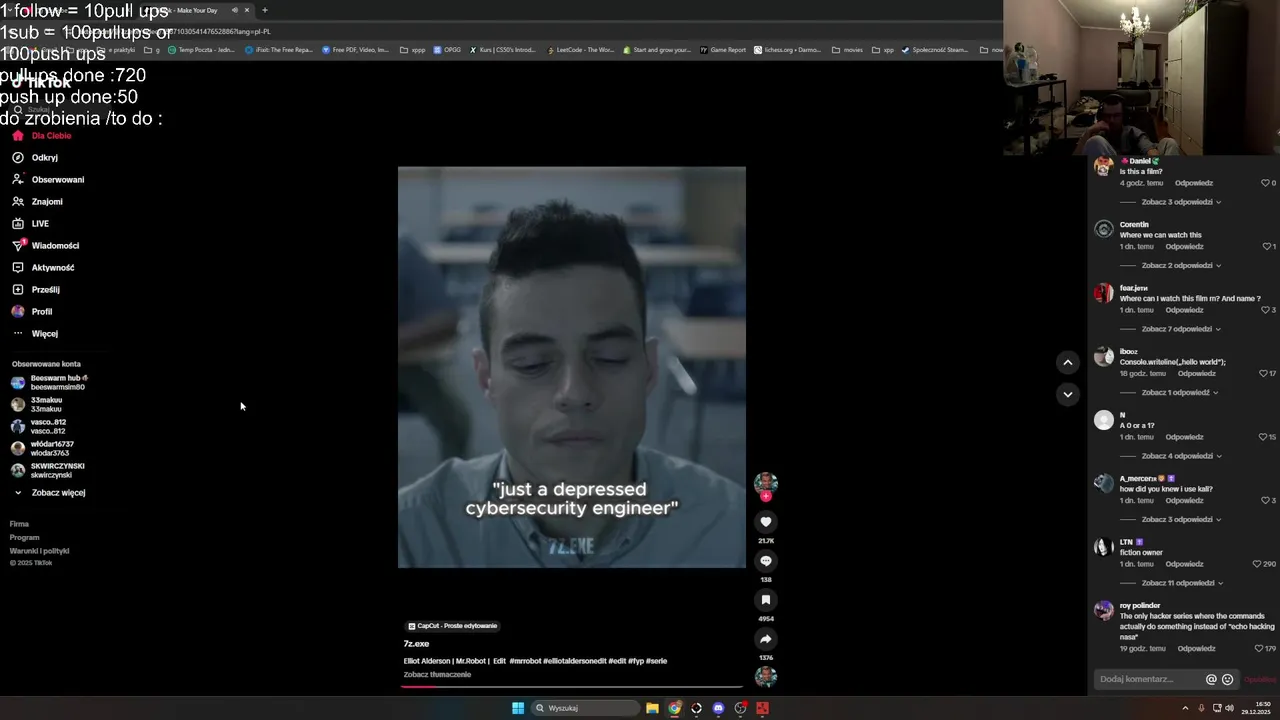Open a new browser tab
The width and height of the screenshot is (1280, 720).
(x=265, y=10)
